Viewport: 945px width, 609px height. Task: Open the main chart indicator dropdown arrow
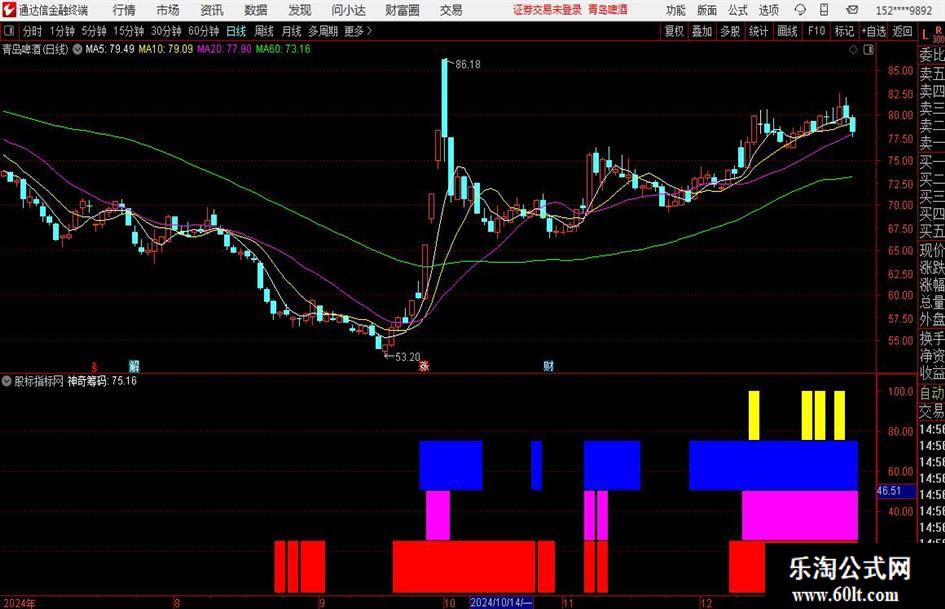click(x=77, y=49)
